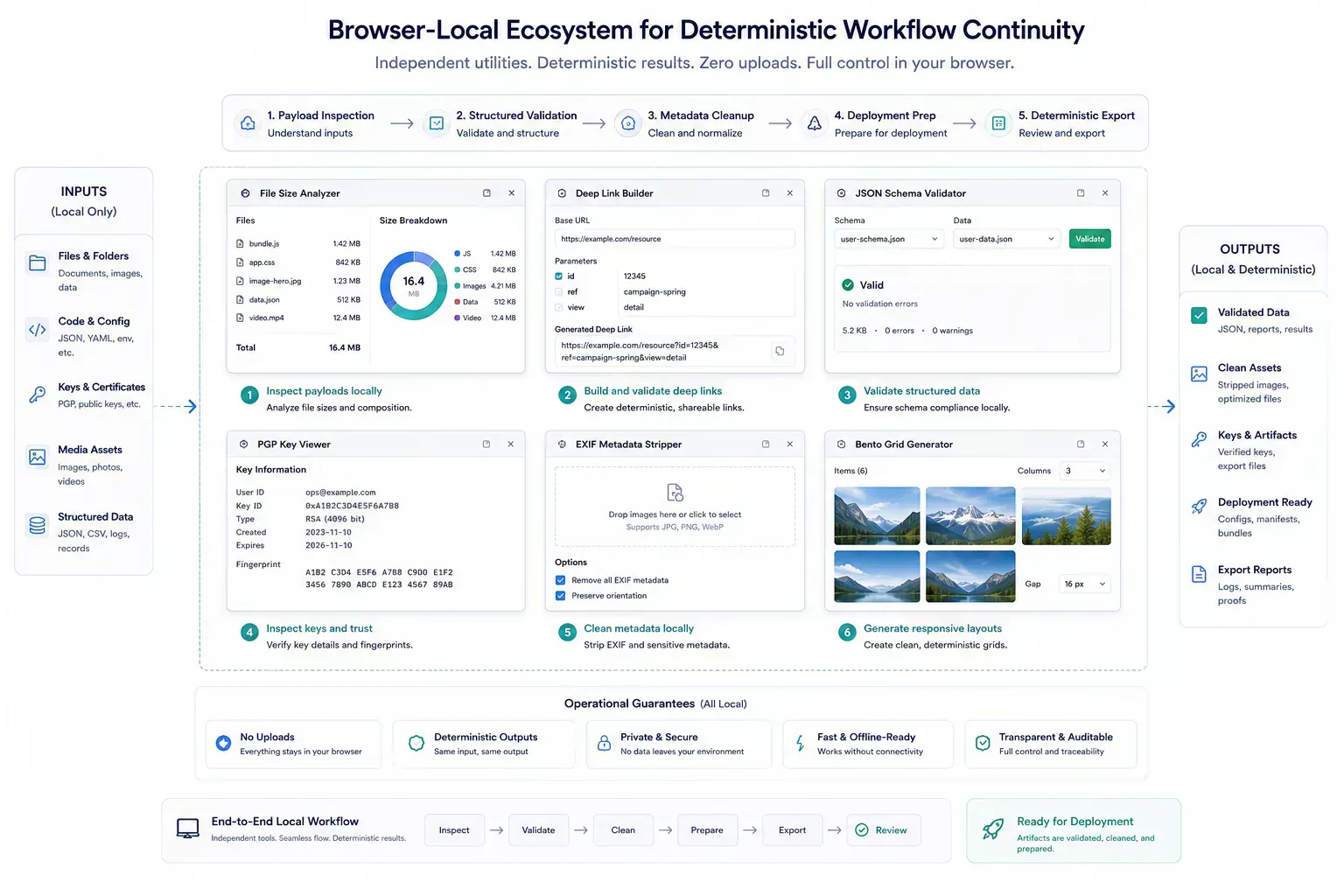Click the Prepare workflow step button
1344x896 pixels.
tap(707, 830)
